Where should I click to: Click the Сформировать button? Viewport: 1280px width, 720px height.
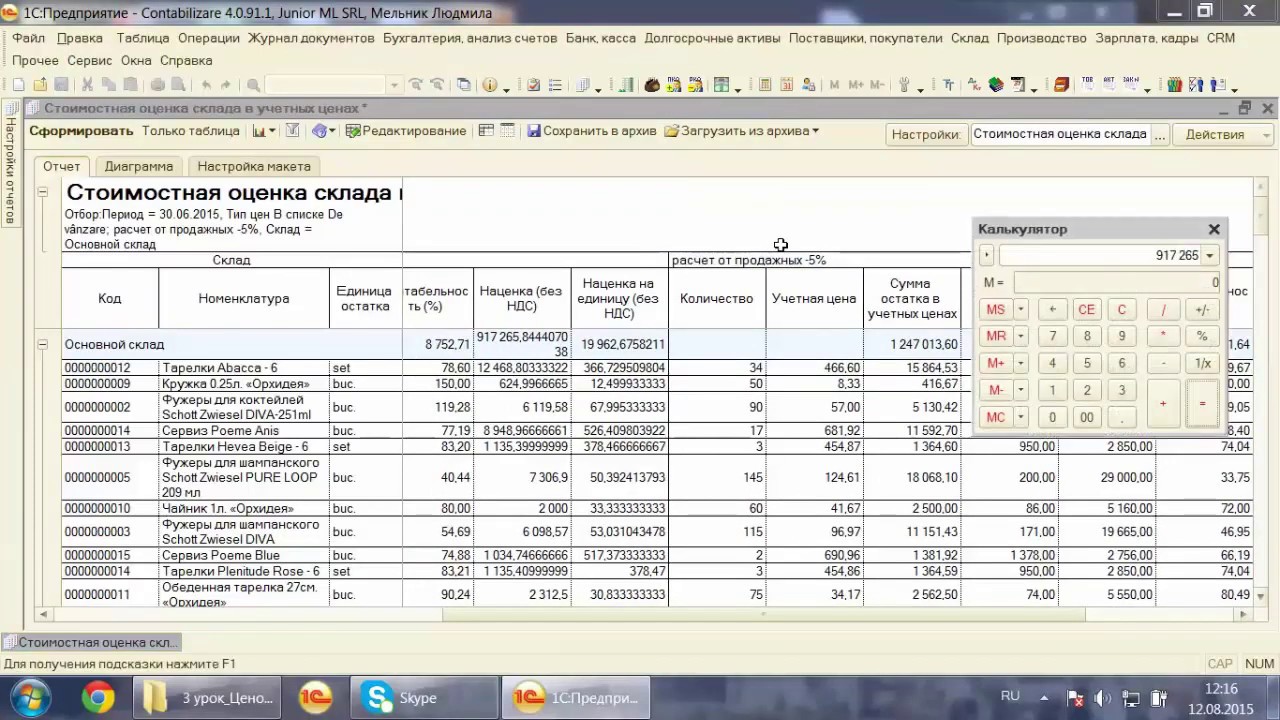(81, 131)
